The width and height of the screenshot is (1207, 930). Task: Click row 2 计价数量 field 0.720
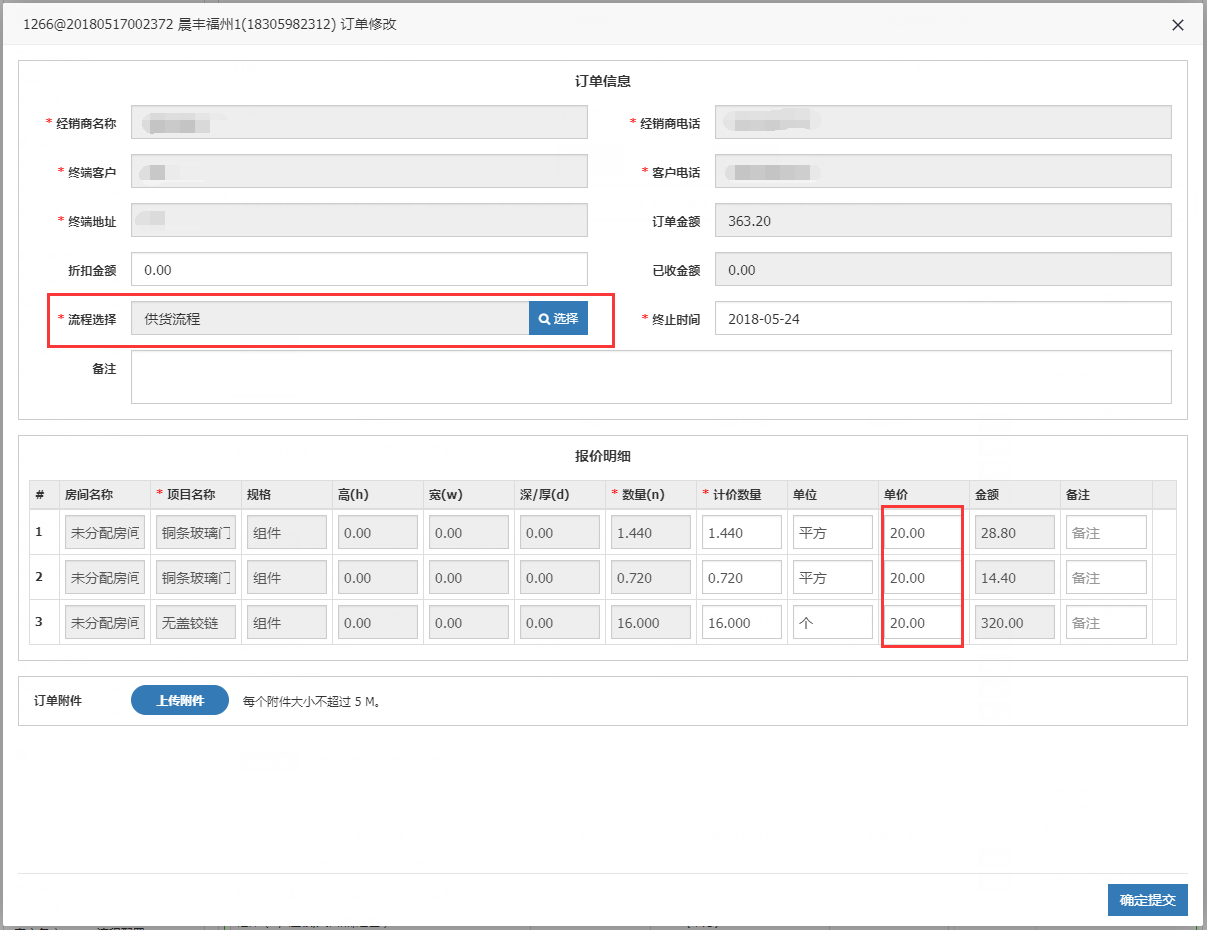[741, 578]
